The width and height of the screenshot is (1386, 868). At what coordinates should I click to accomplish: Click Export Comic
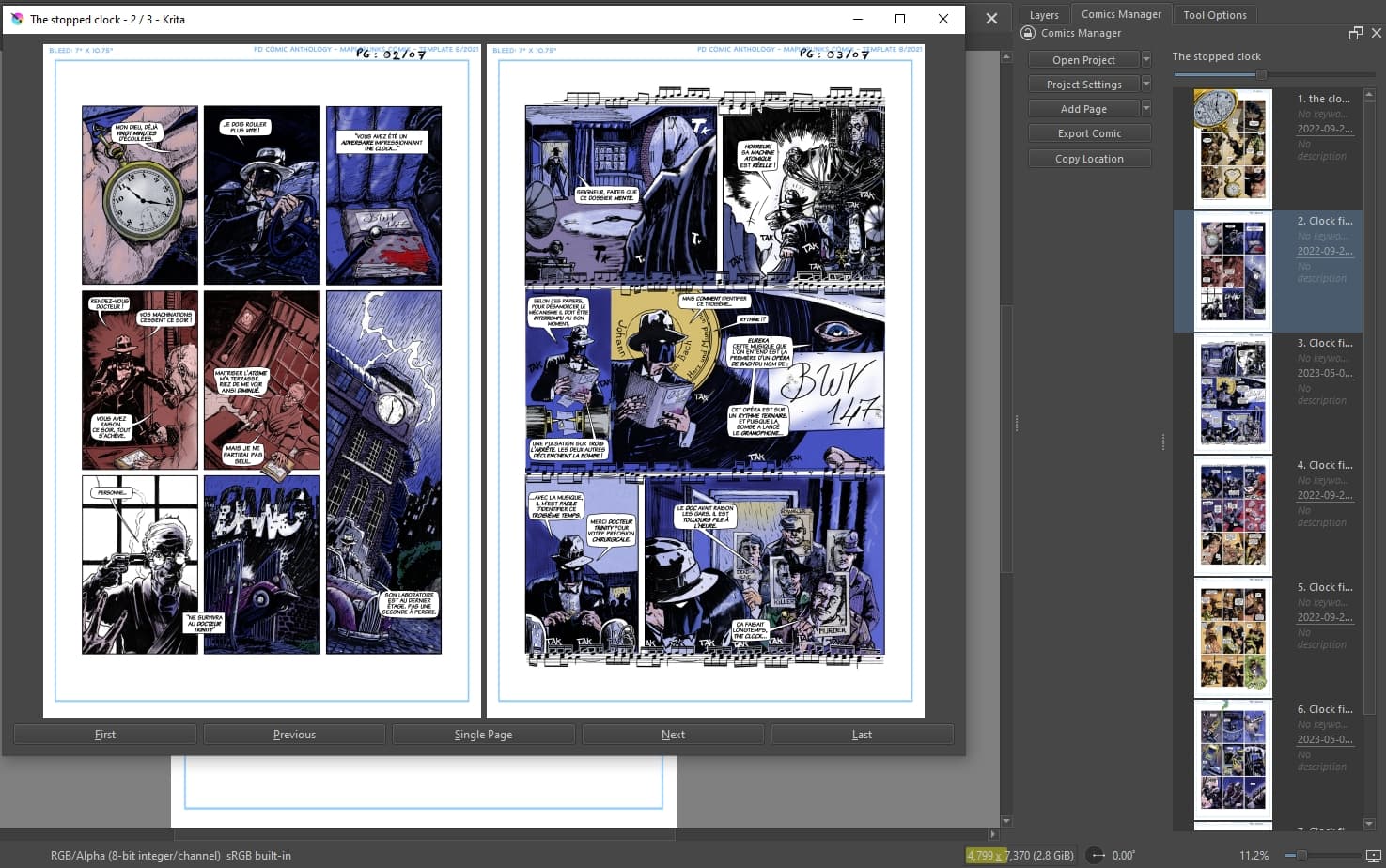1089,133
